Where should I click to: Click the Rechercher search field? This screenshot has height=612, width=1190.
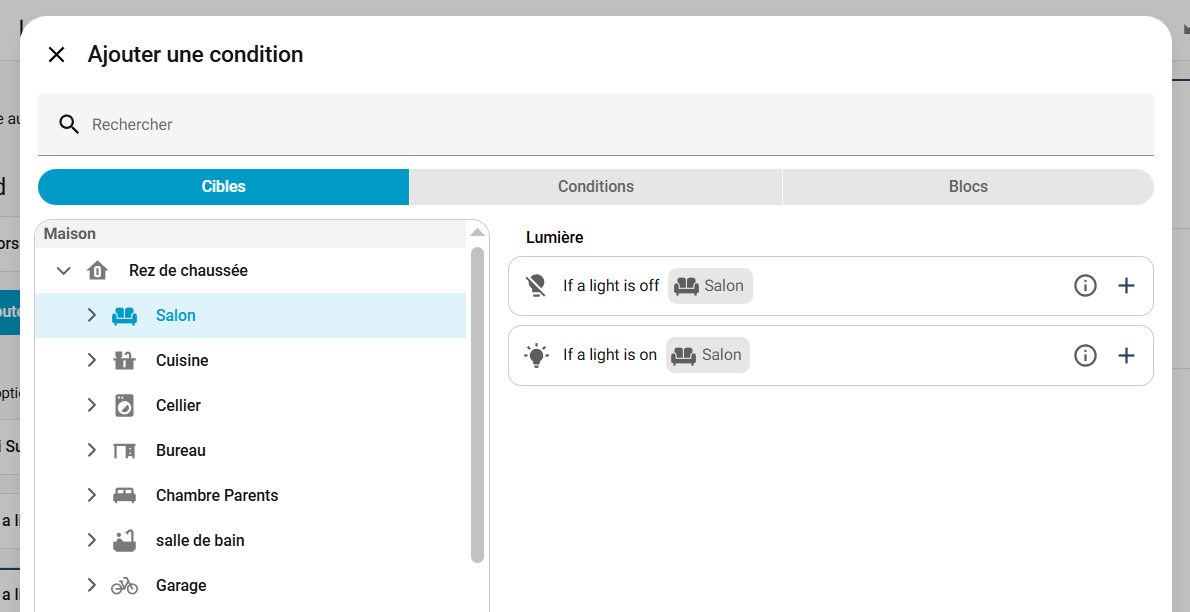tap(600, 125)
